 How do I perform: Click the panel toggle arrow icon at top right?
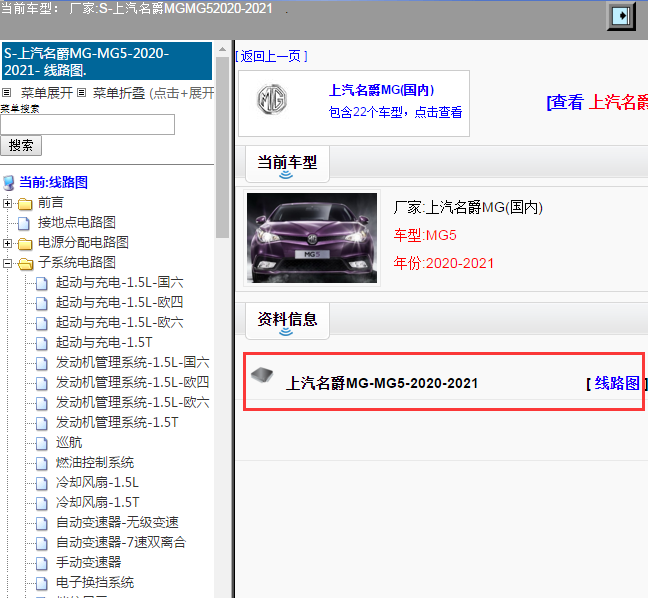click(621, 16)
